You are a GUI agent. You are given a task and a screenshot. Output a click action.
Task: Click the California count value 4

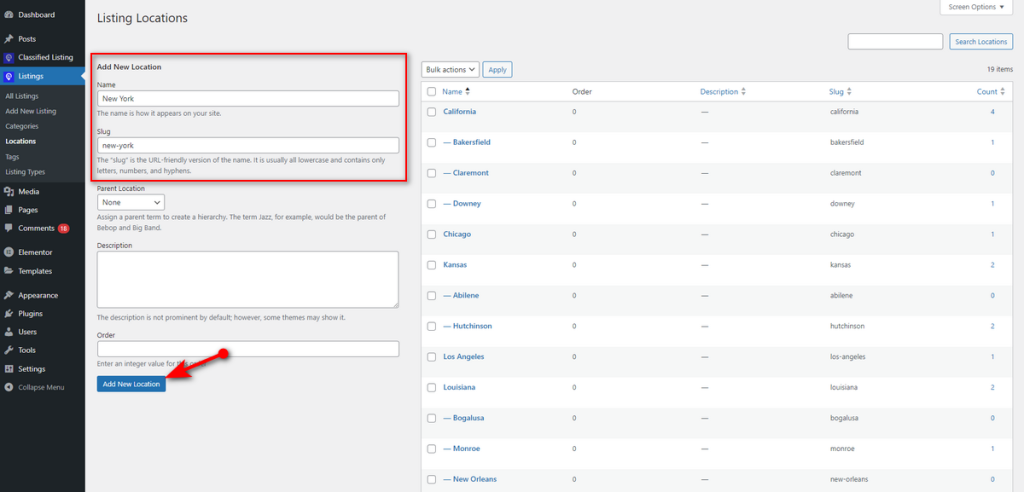992,112
